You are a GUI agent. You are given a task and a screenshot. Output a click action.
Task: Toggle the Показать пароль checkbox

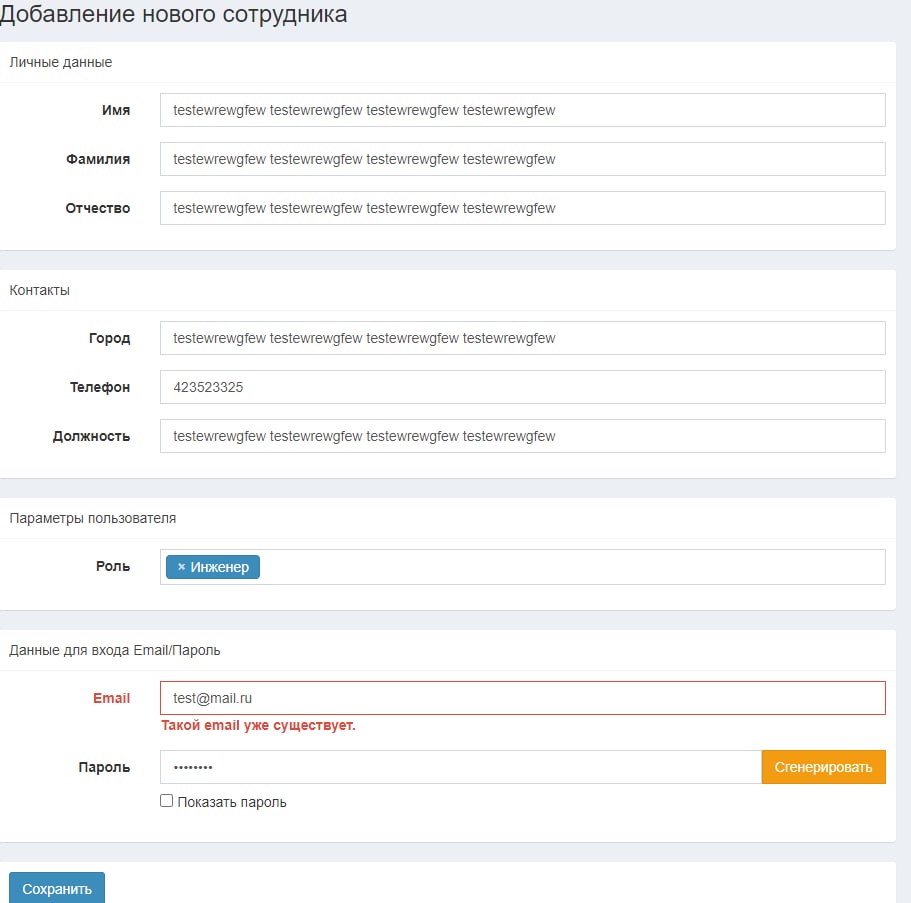click(167, 801)
